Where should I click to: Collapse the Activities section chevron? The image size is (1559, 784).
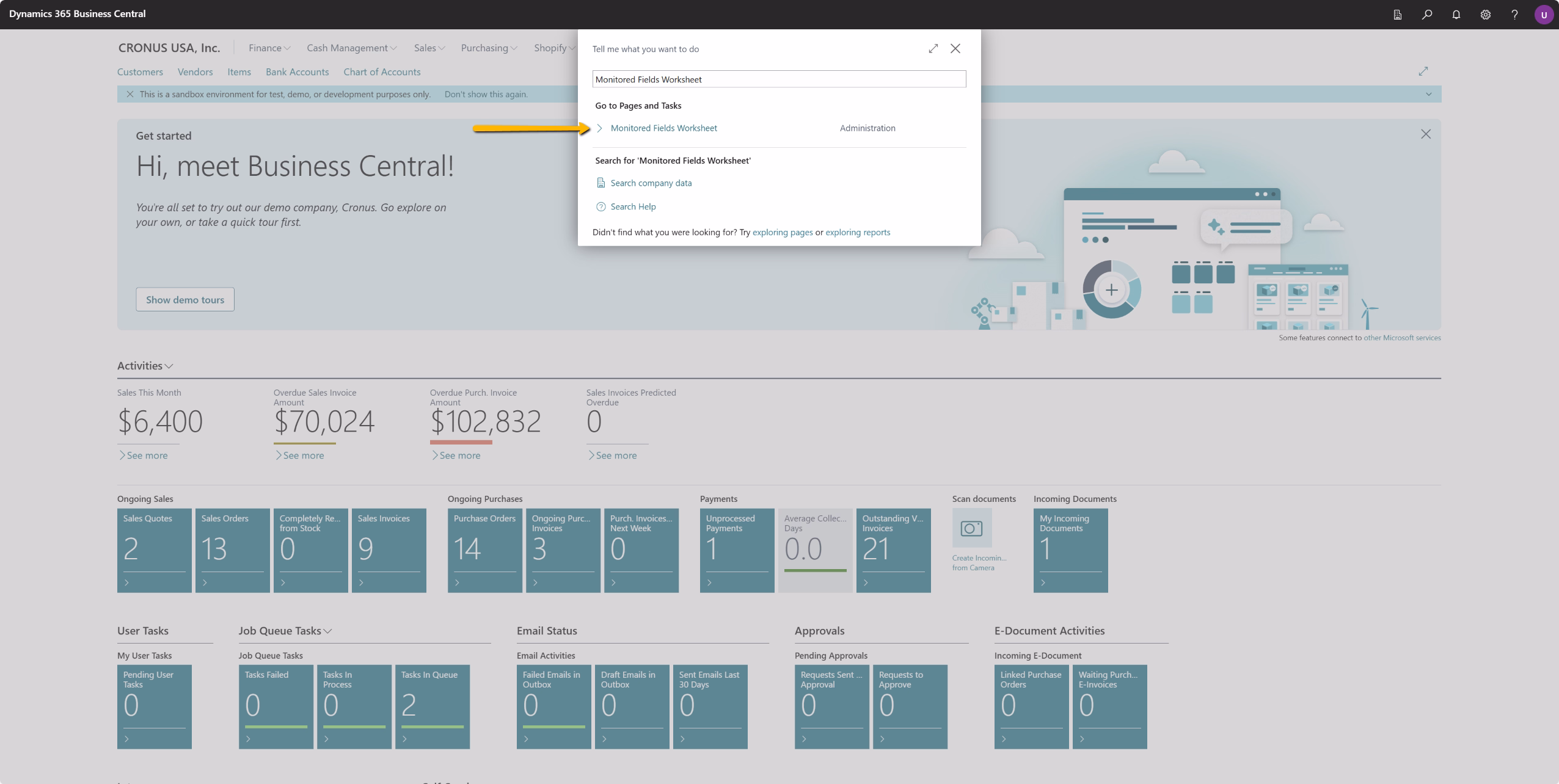tap(169, 366)
